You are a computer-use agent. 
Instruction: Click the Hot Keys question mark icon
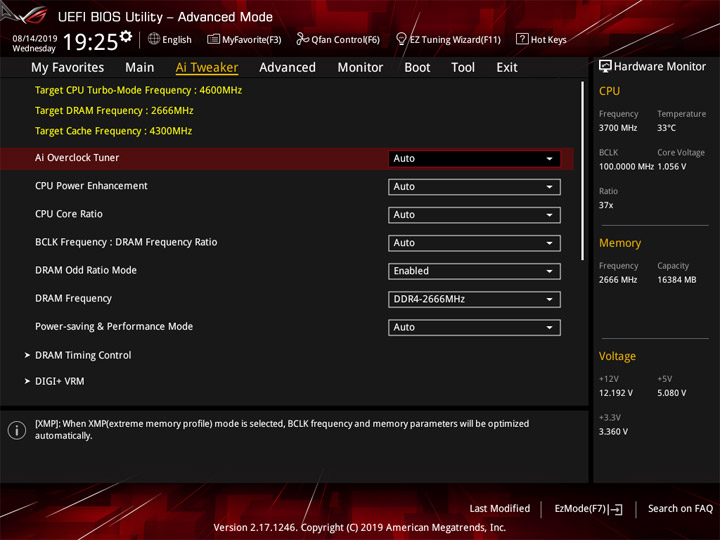(x=522, y=39)
